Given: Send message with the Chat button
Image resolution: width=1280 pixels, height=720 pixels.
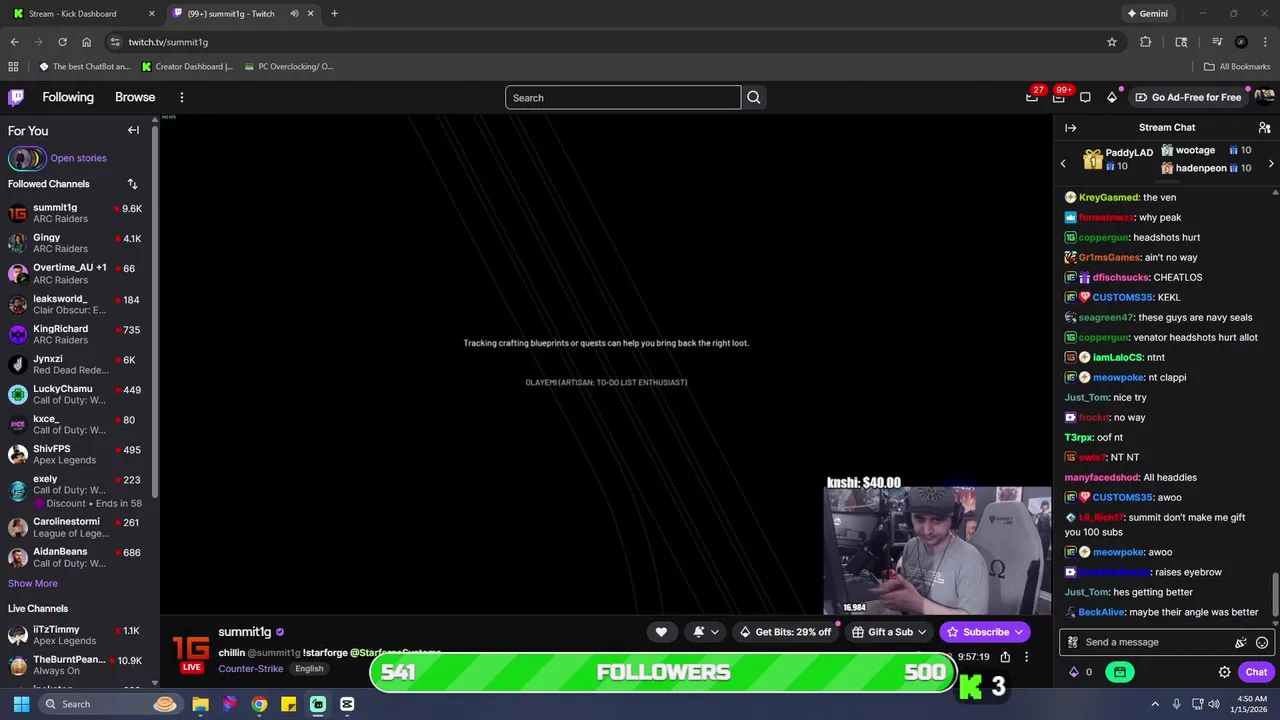Looking at the screenshot, I should pos(1256,672).
